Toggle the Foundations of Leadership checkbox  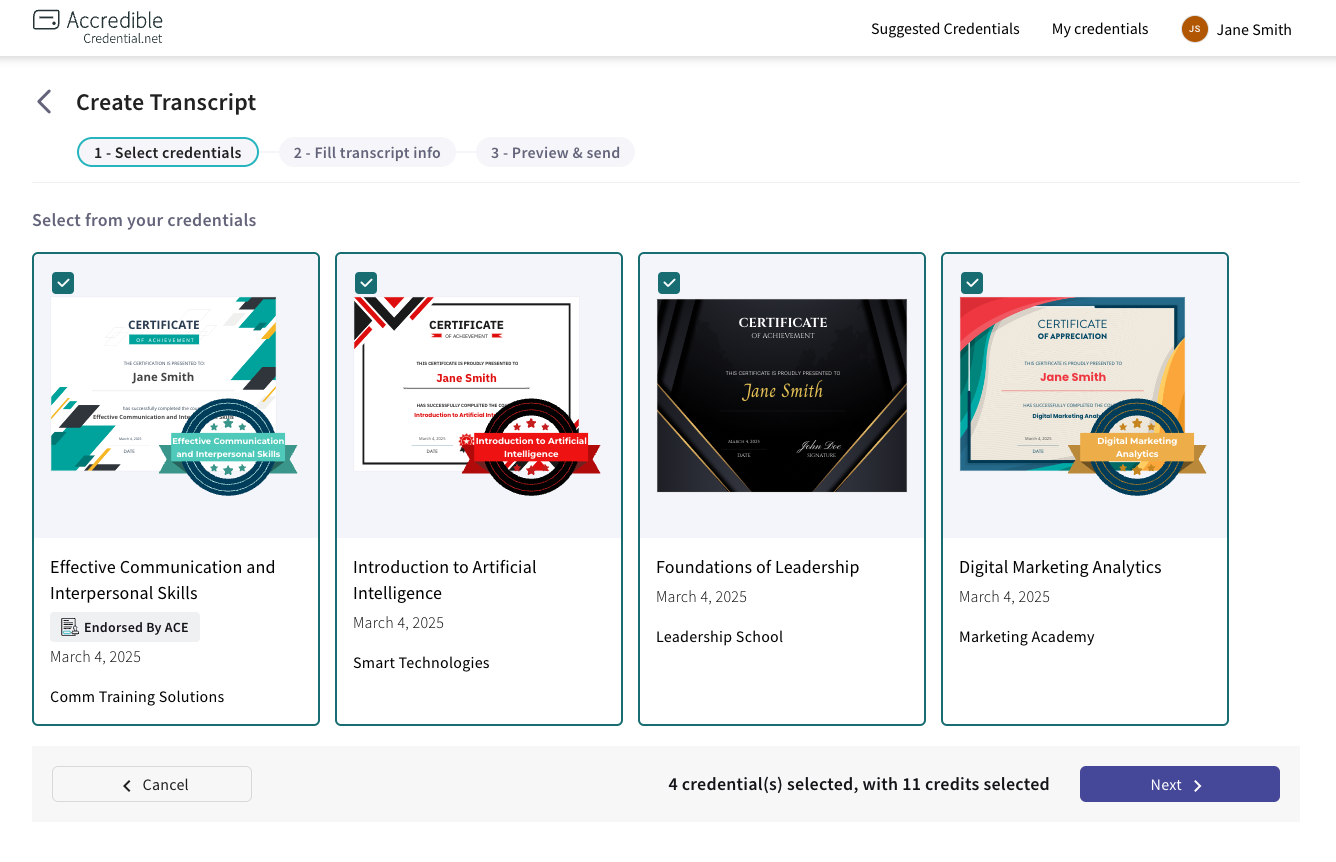(669, 283)
